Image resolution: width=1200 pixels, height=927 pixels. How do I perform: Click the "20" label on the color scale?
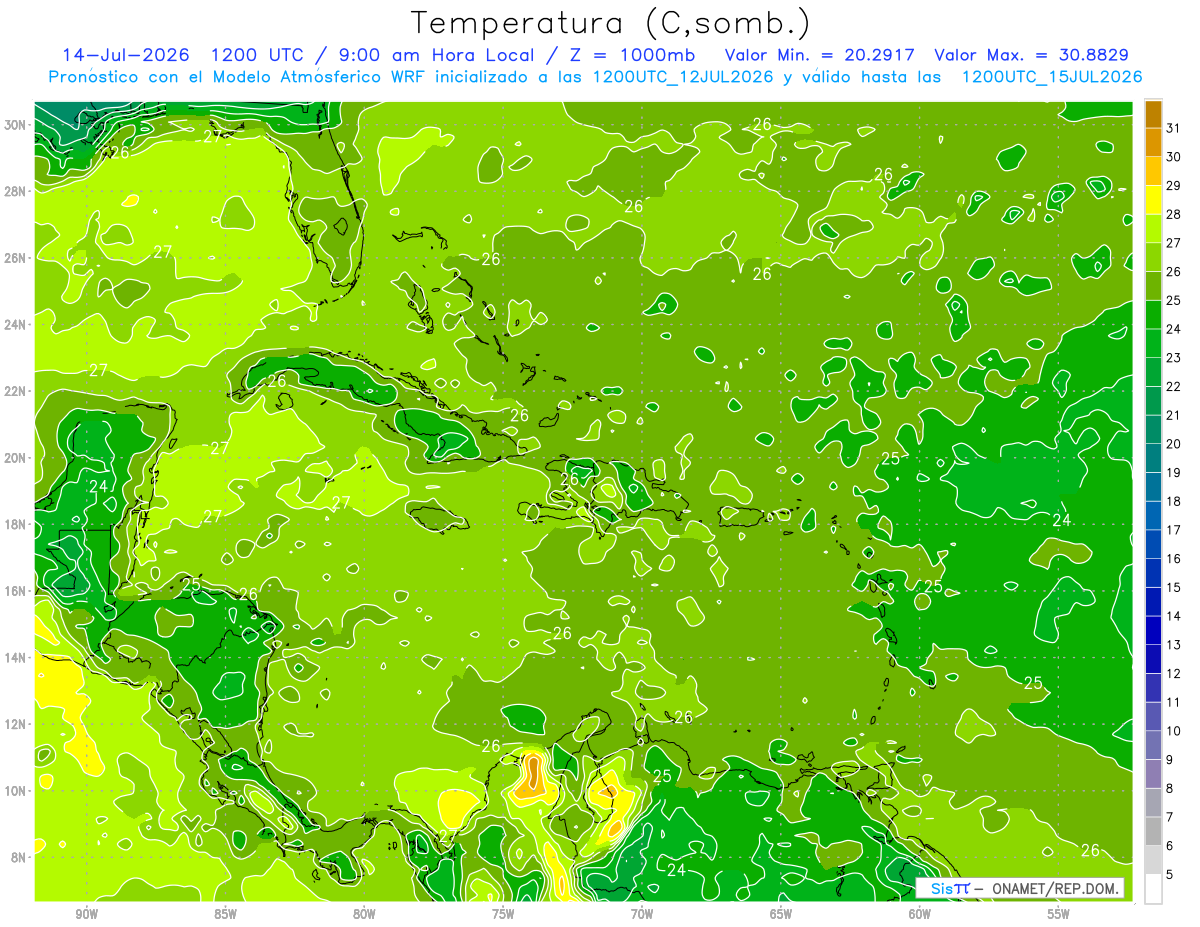point(1174,444)
